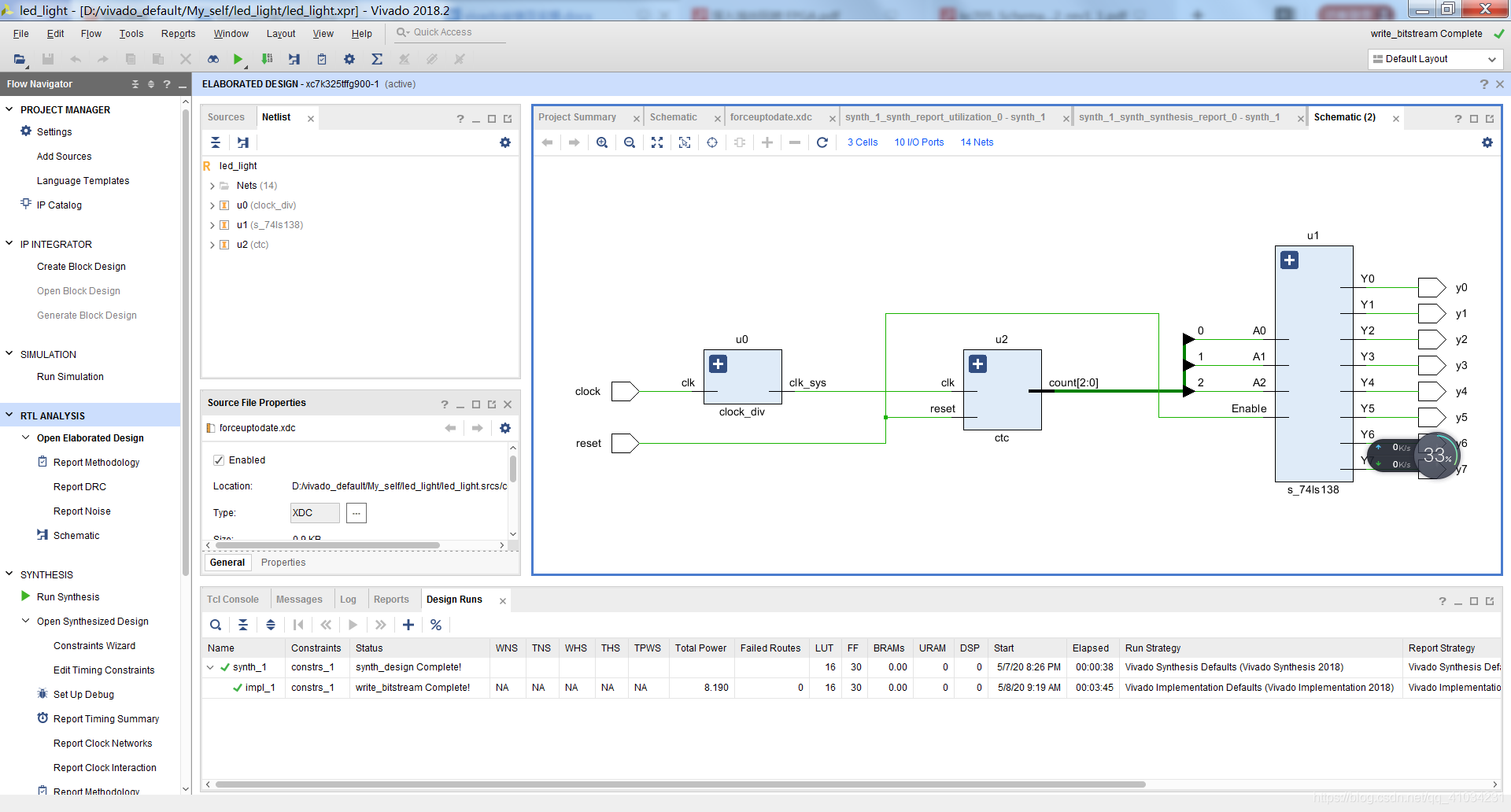Click the Run Synthesis green play icon
The image size is (1511, 812).
25,596
